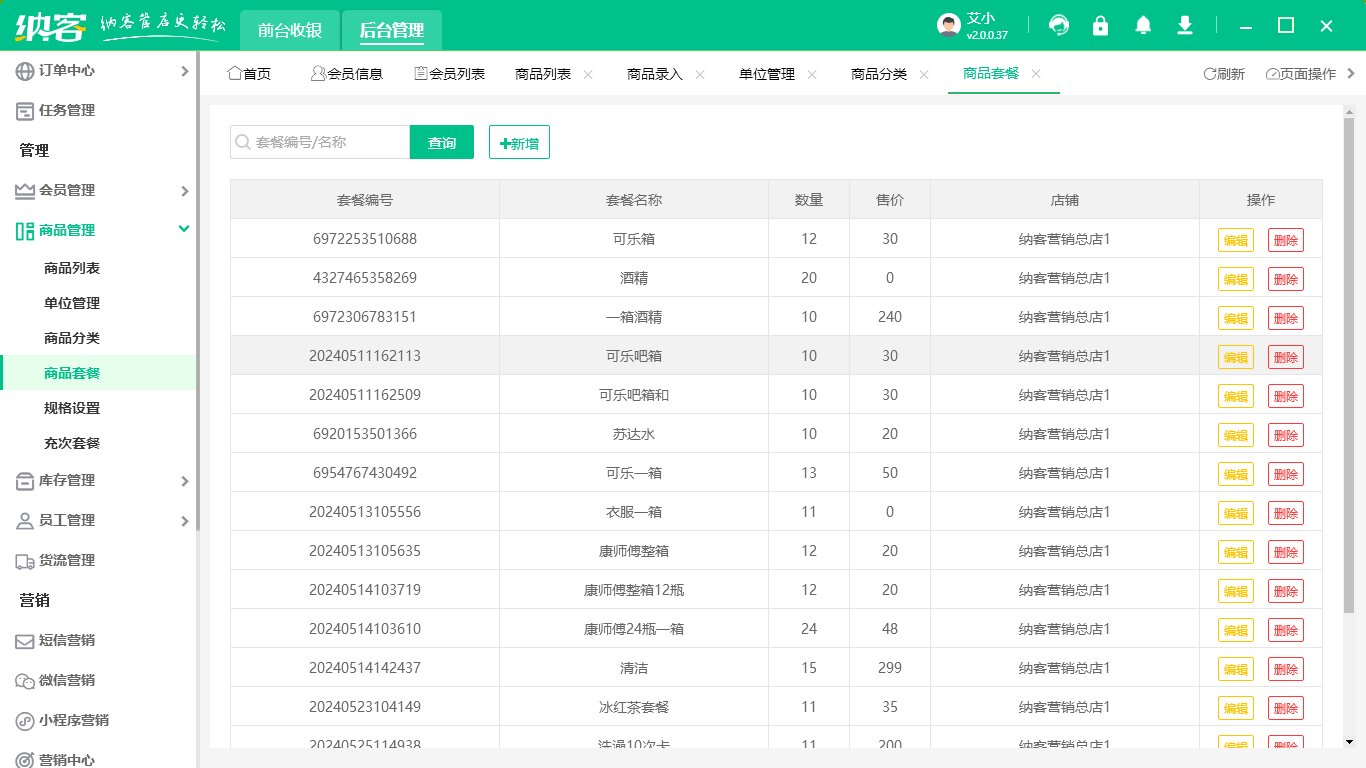Click the 衣服一箱 name cell
The image size is (1366, 768).
[x=634, y=512]
